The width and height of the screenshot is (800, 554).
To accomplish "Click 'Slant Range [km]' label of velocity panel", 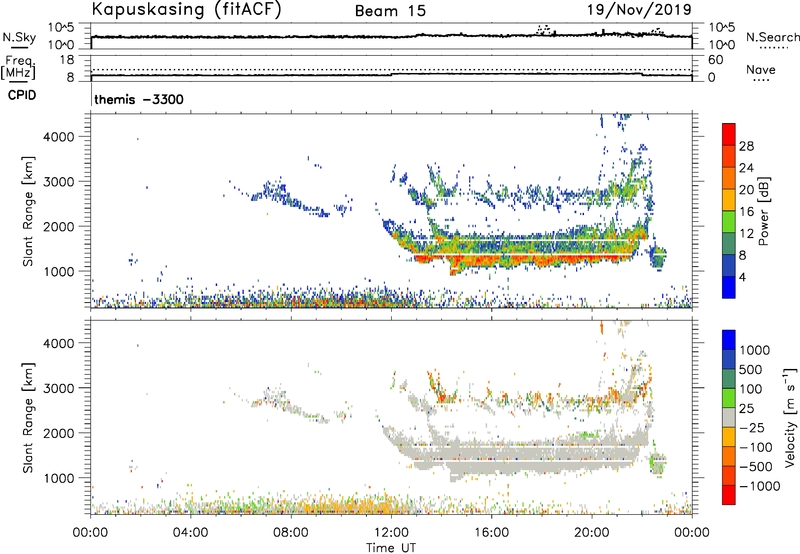I will [28, 418].
